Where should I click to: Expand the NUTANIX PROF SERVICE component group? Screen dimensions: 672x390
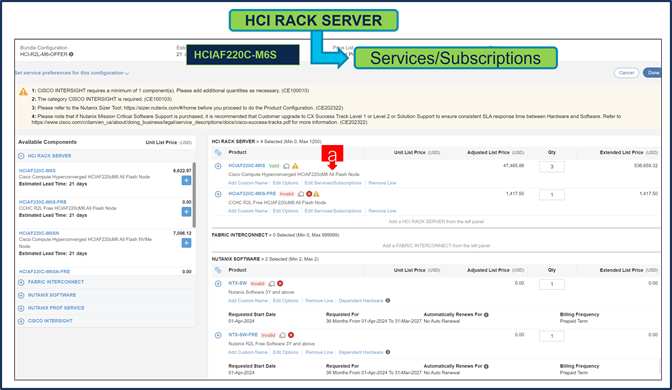21,308
